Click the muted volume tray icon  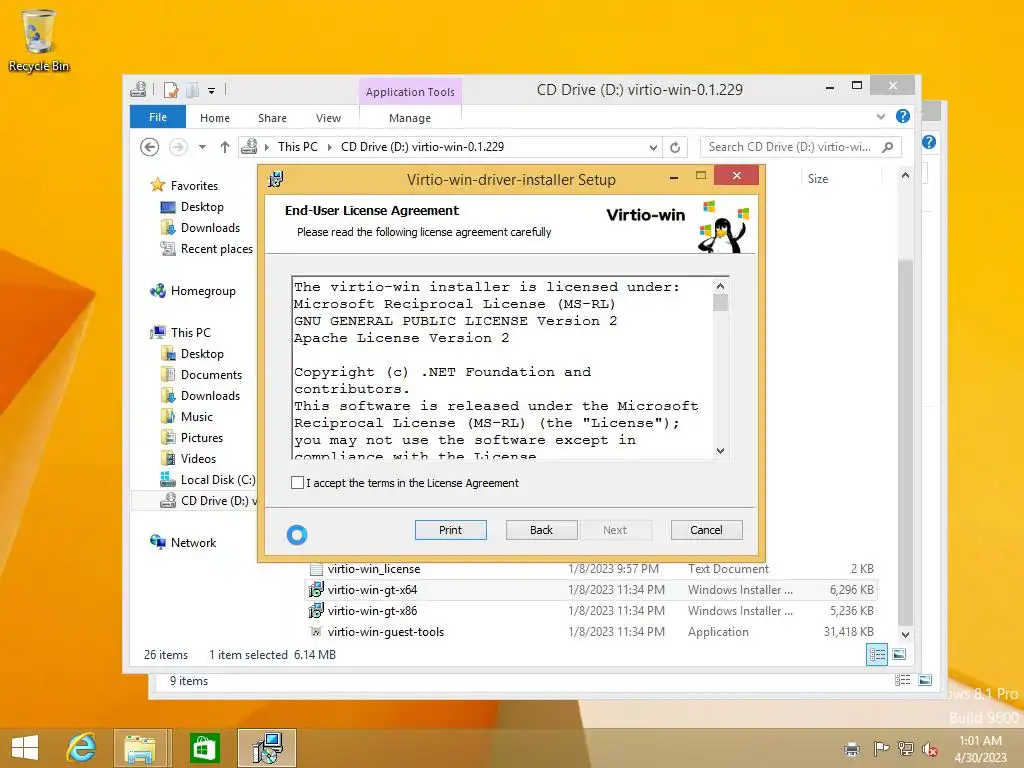(930, 749)
